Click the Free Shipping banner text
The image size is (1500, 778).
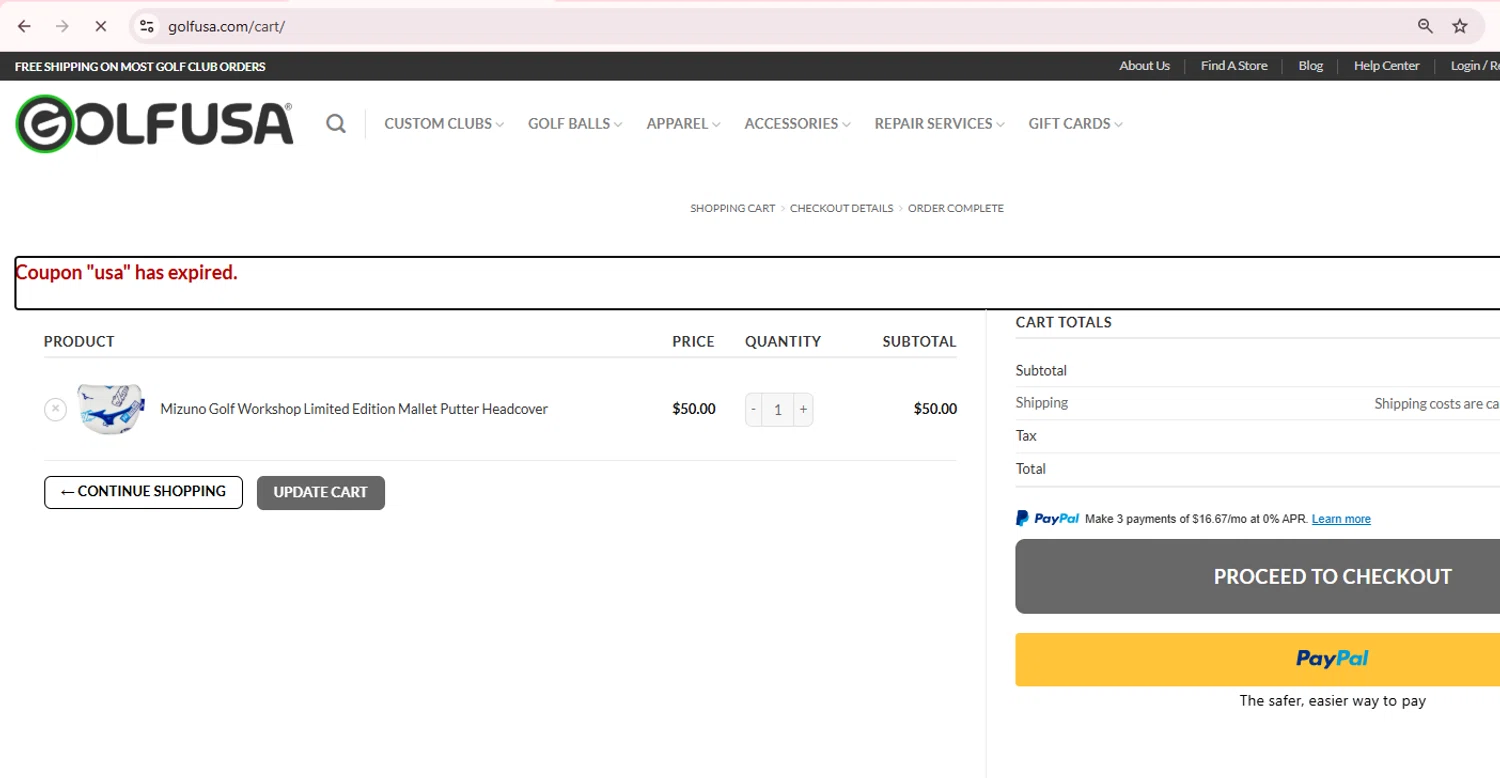140,67
